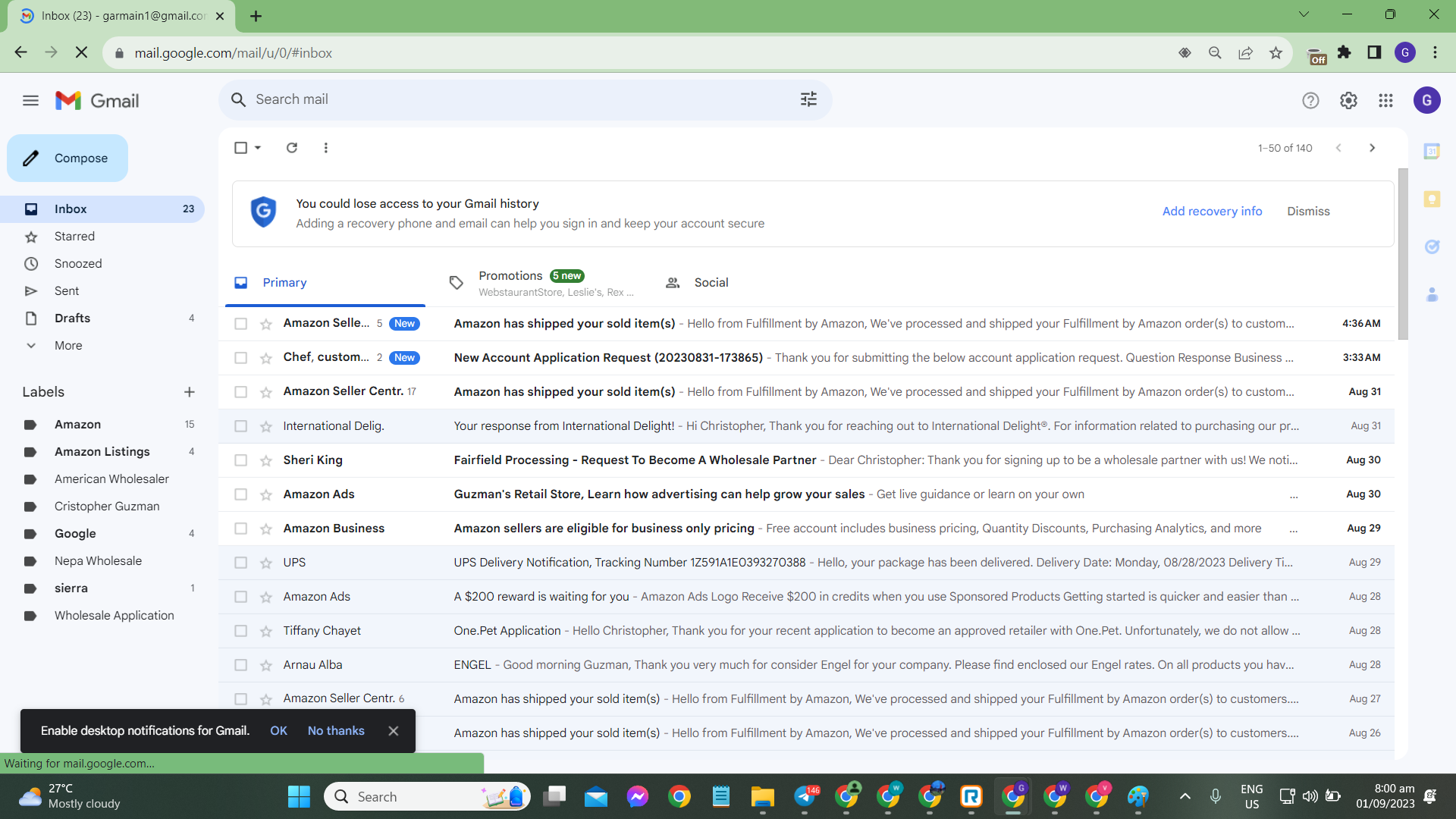
Task: Create a new label with the plus icon
Action: click(x=190, y=392)
